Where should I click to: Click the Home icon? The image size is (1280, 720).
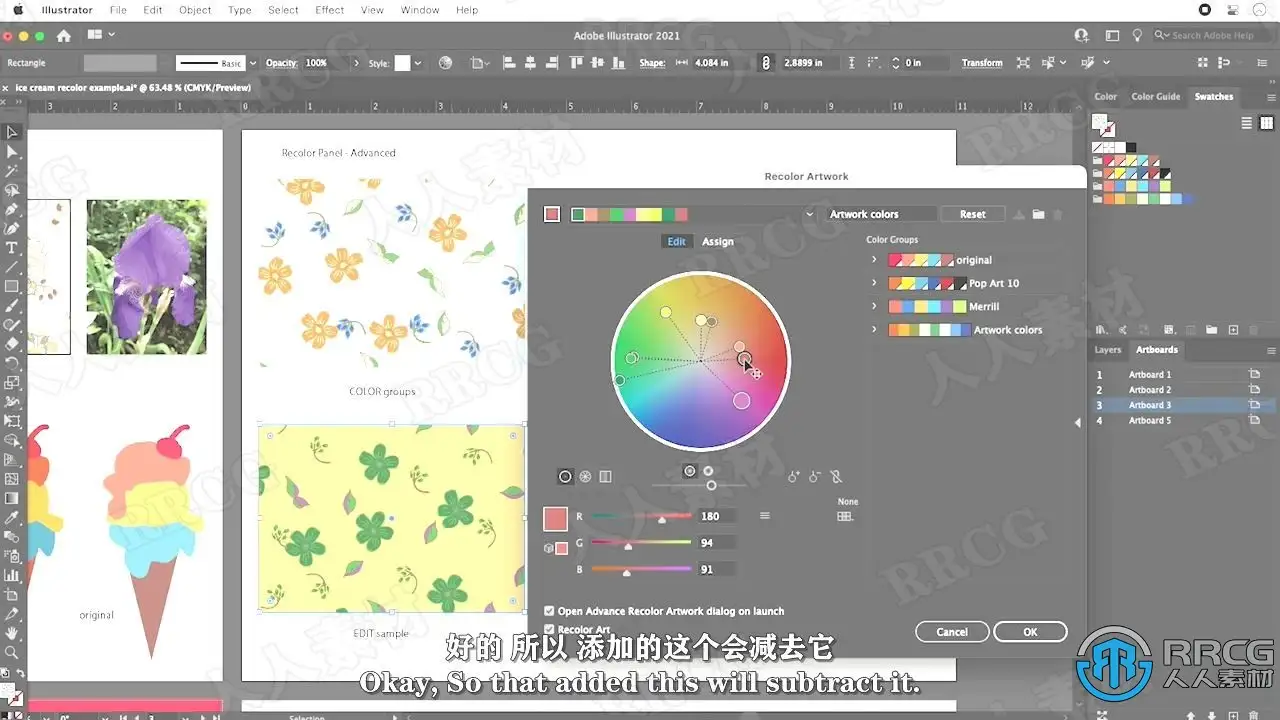tap(64, 35)
